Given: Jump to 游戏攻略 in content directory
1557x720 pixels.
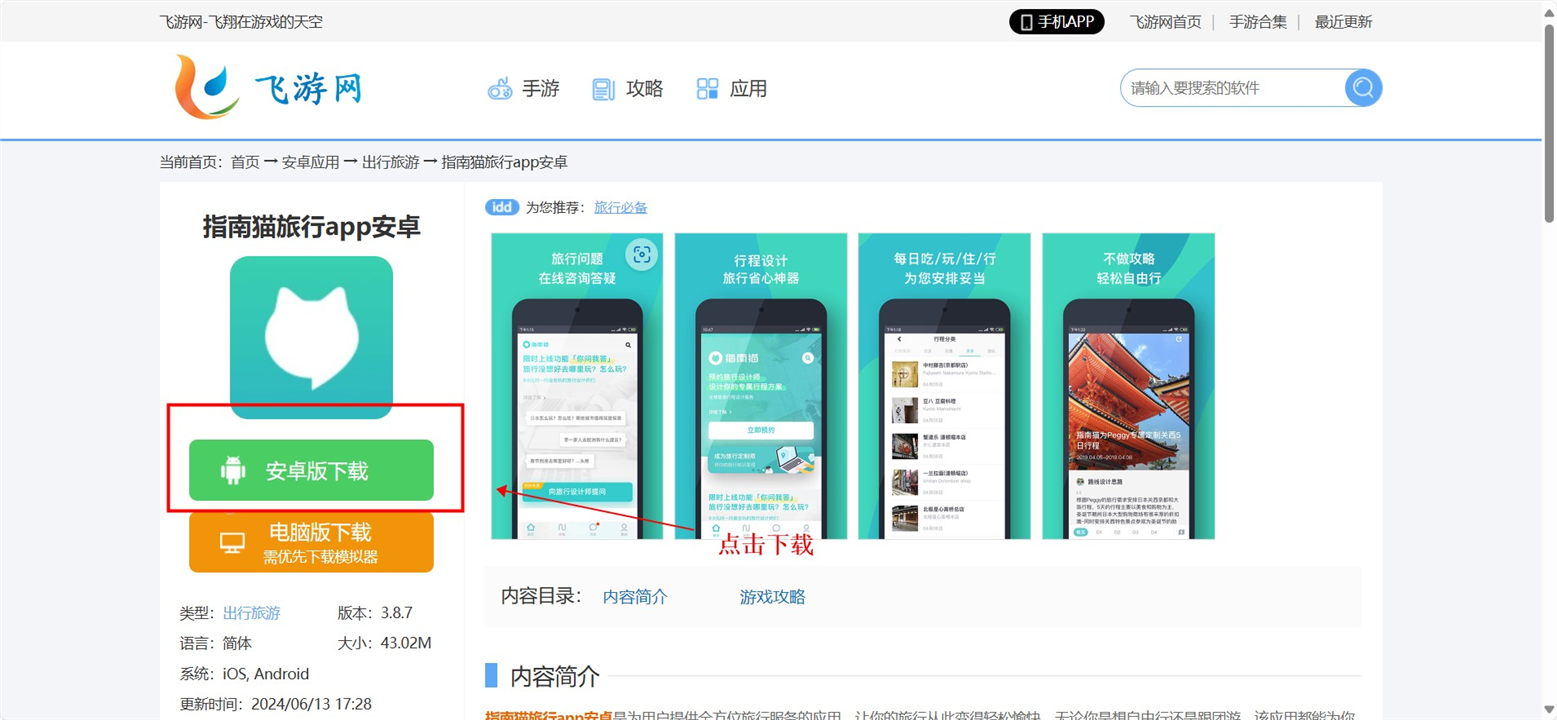Looking at the screenshot, I should [772, 597].
